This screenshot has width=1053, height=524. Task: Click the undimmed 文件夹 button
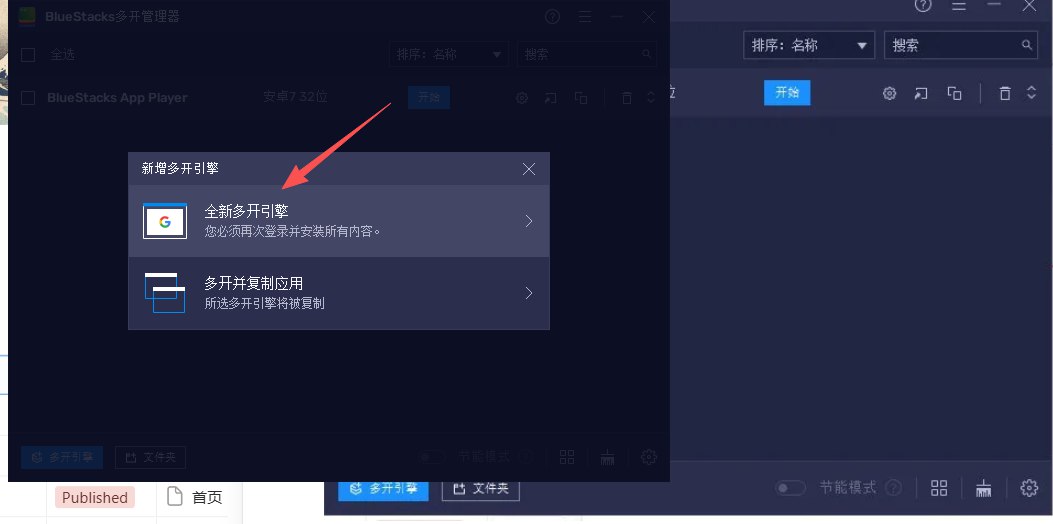(480, 489)
